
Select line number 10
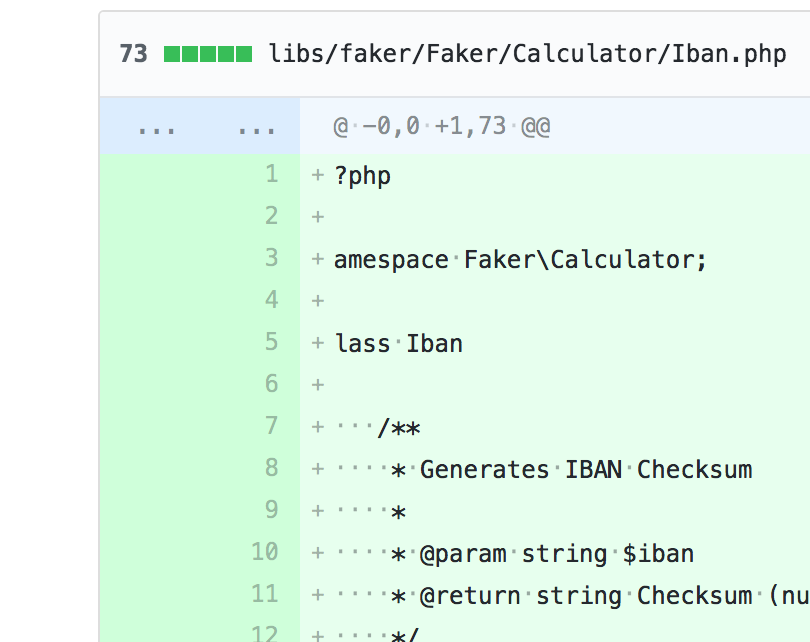[x=264, y=552]
